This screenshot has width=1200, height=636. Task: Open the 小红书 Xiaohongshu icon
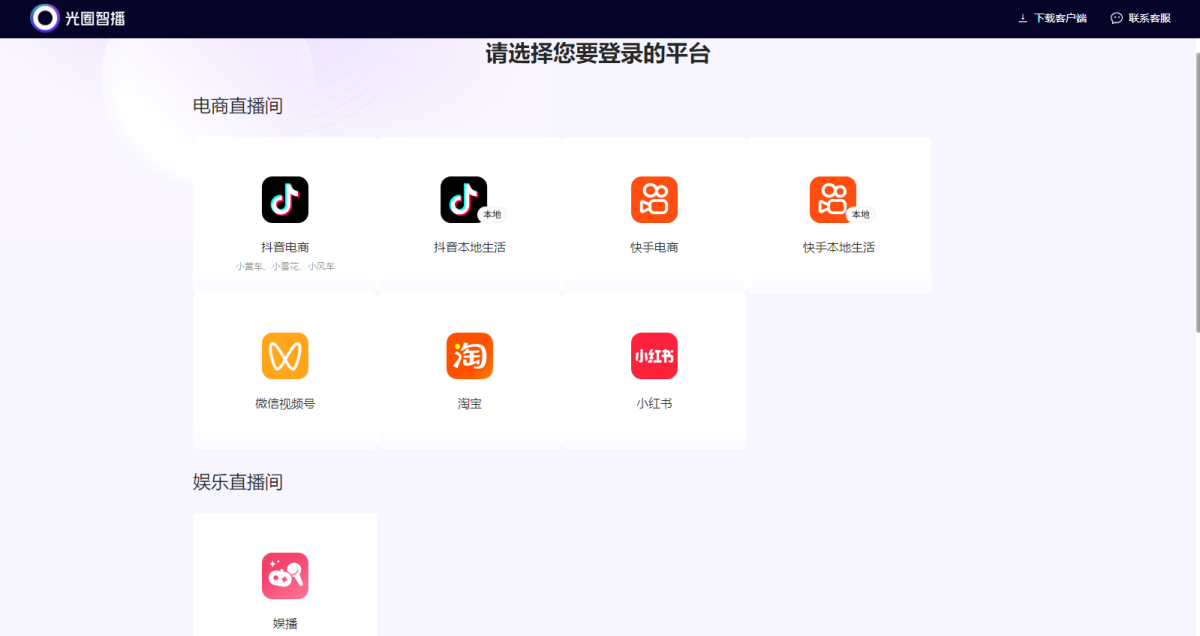[654, 355]
